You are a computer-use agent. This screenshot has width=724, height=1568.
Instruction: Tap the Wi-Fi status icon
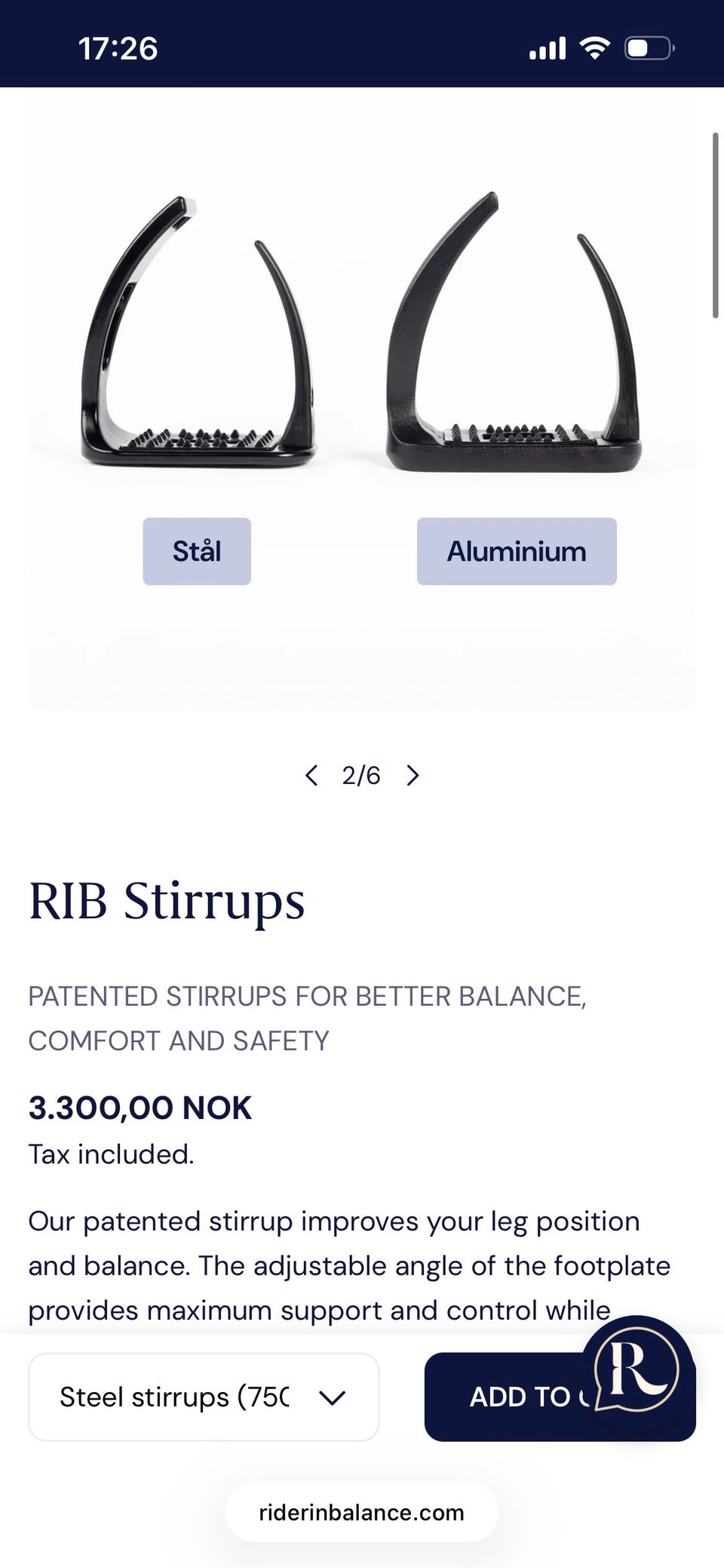tap(594, 49)
